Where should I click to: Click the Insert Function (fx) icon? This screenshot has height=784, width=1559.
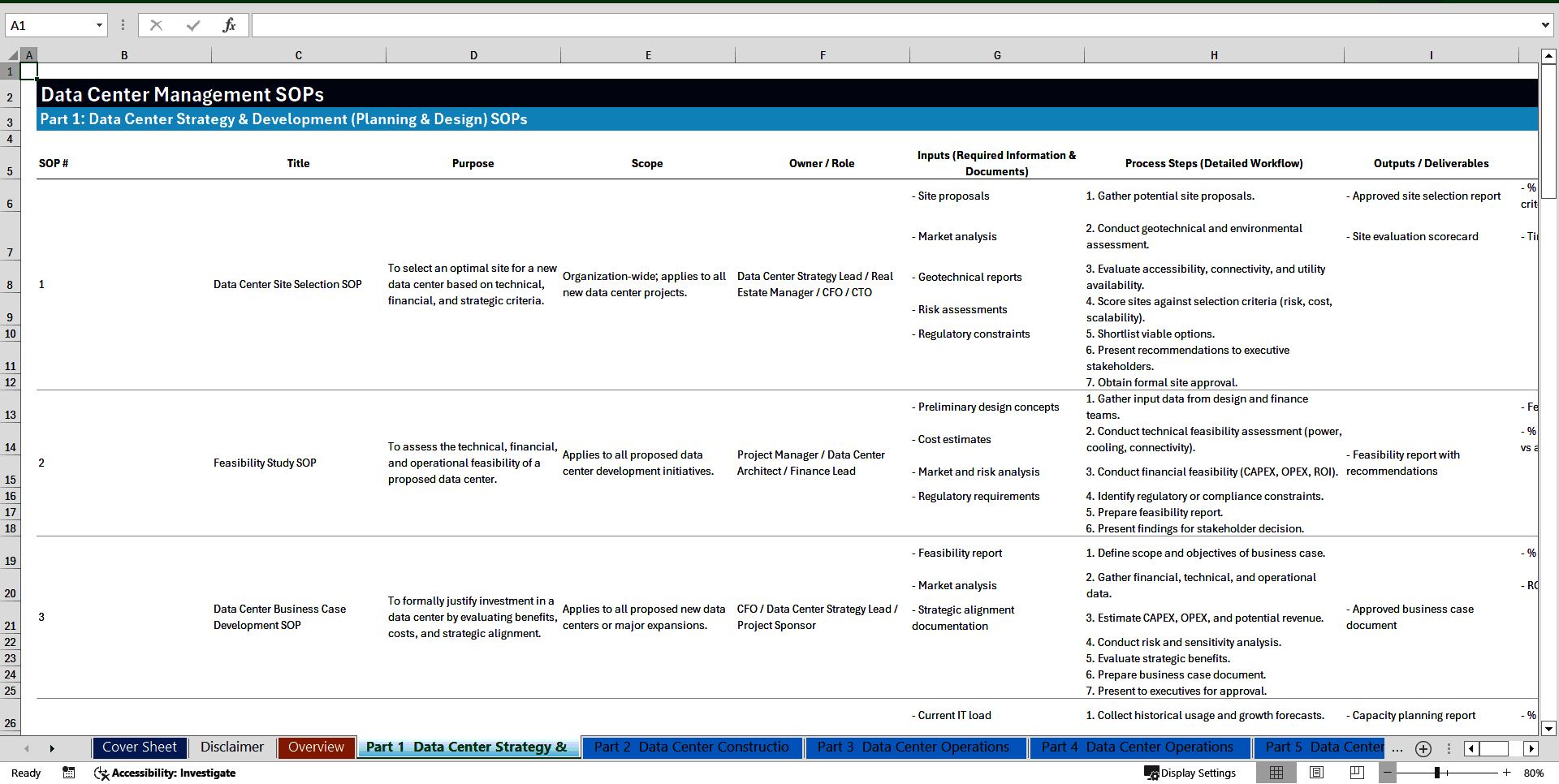point(231,24)
